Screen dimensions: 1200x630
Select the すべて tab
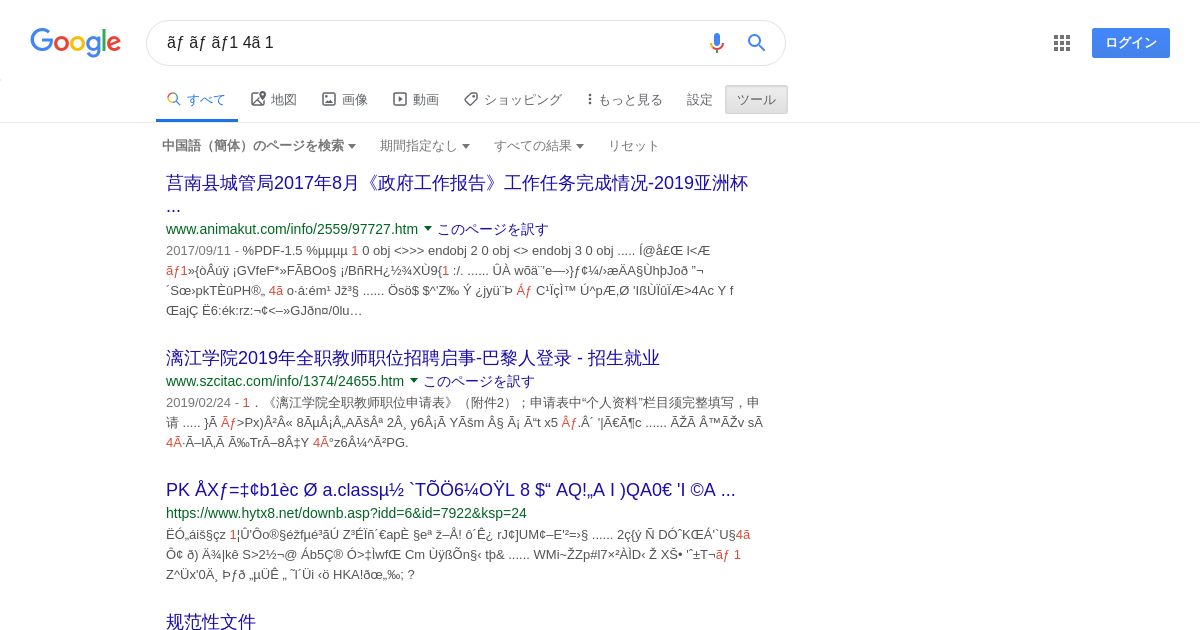(196, 100)
